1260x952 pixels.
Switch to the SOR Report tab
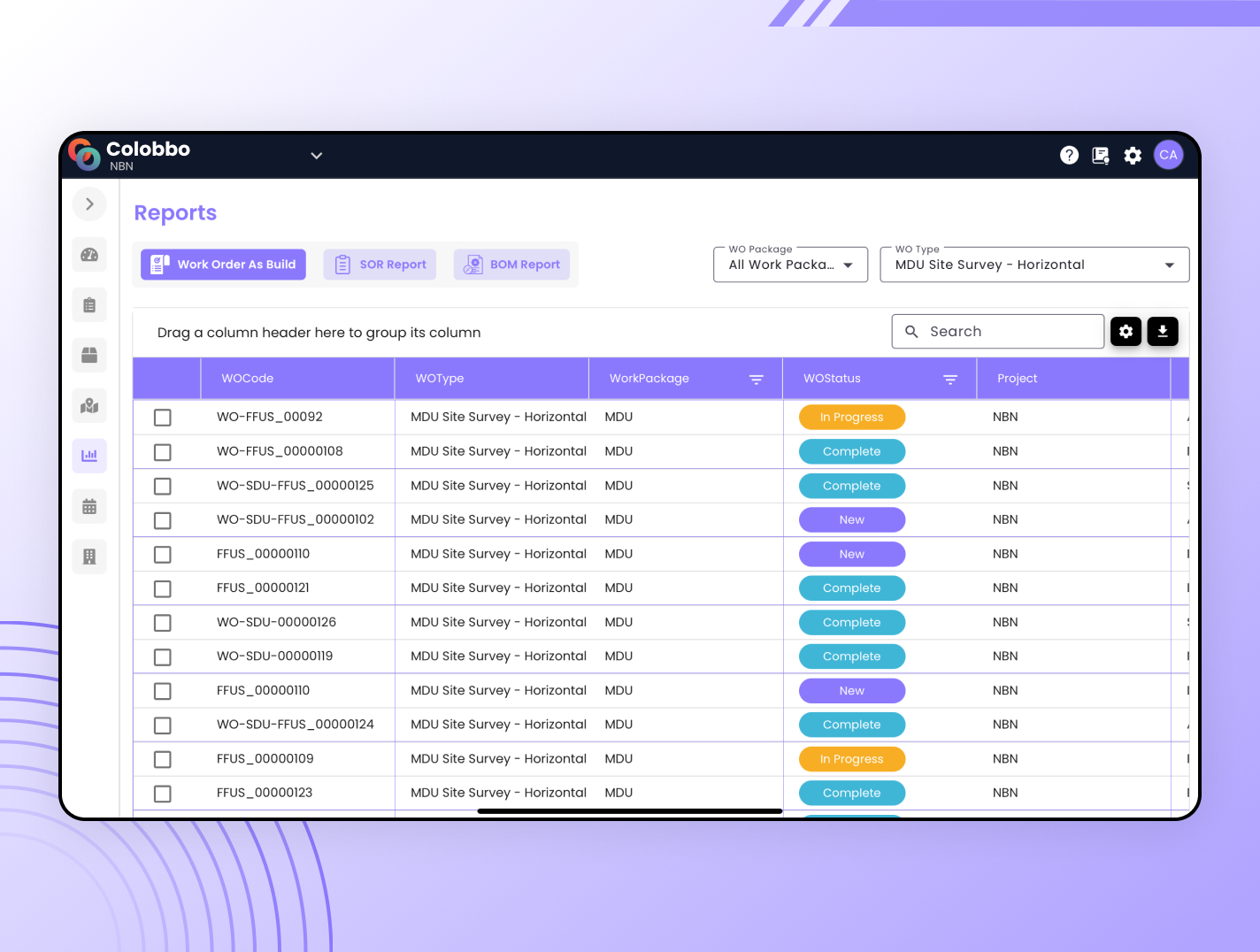380,265
